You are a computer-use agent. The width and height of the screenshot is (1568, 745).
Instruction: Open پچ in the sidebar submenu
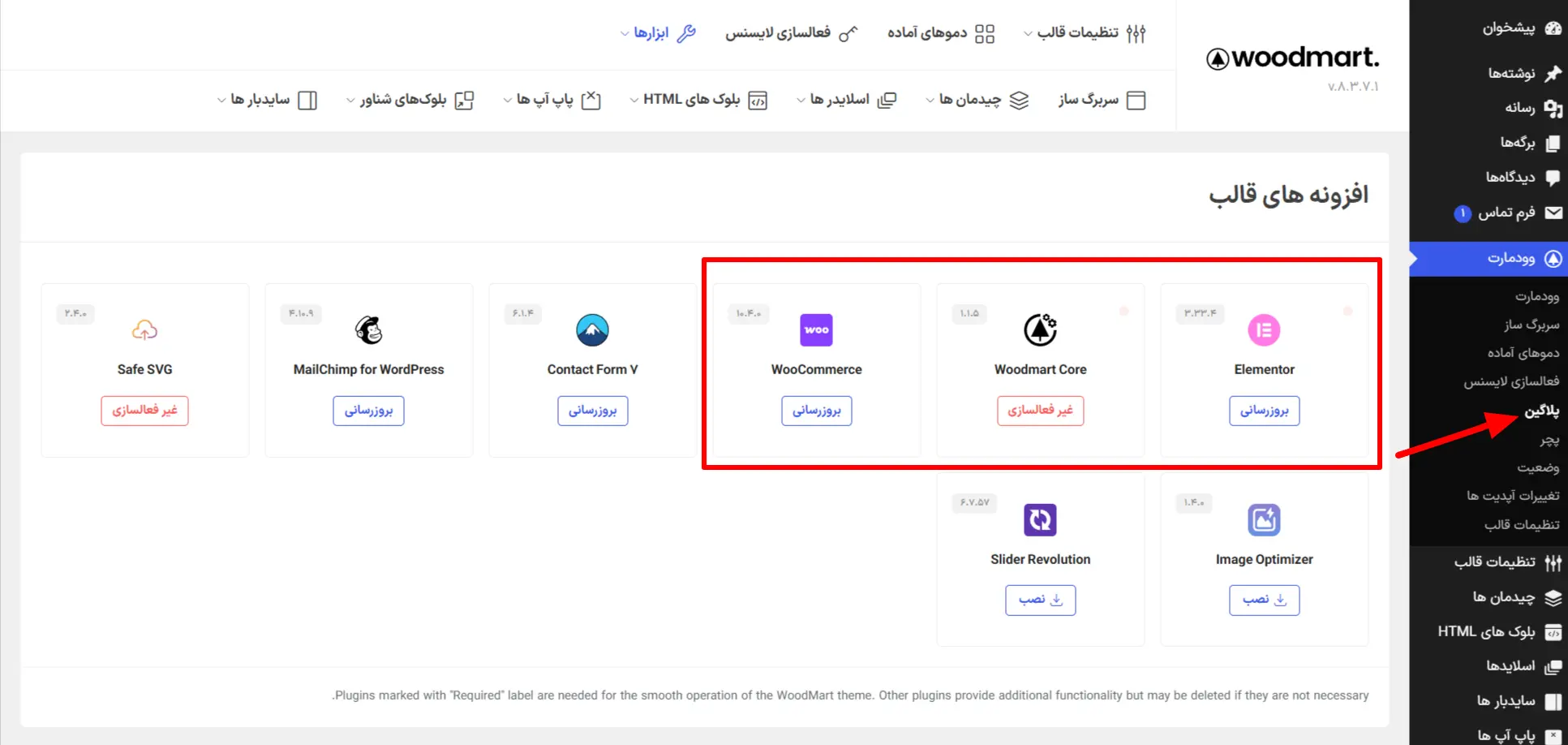coord(1549,440)
